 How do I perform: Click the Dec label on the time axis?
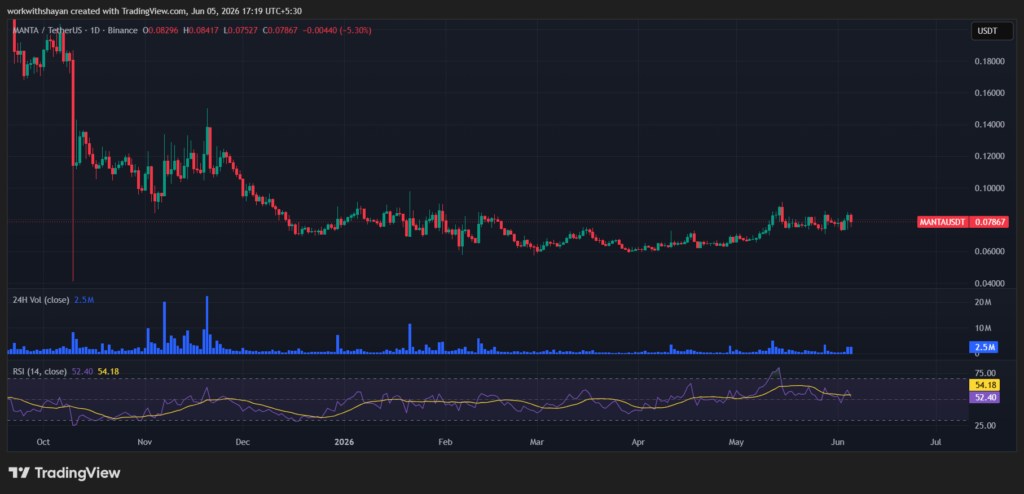tap(242, 442)
